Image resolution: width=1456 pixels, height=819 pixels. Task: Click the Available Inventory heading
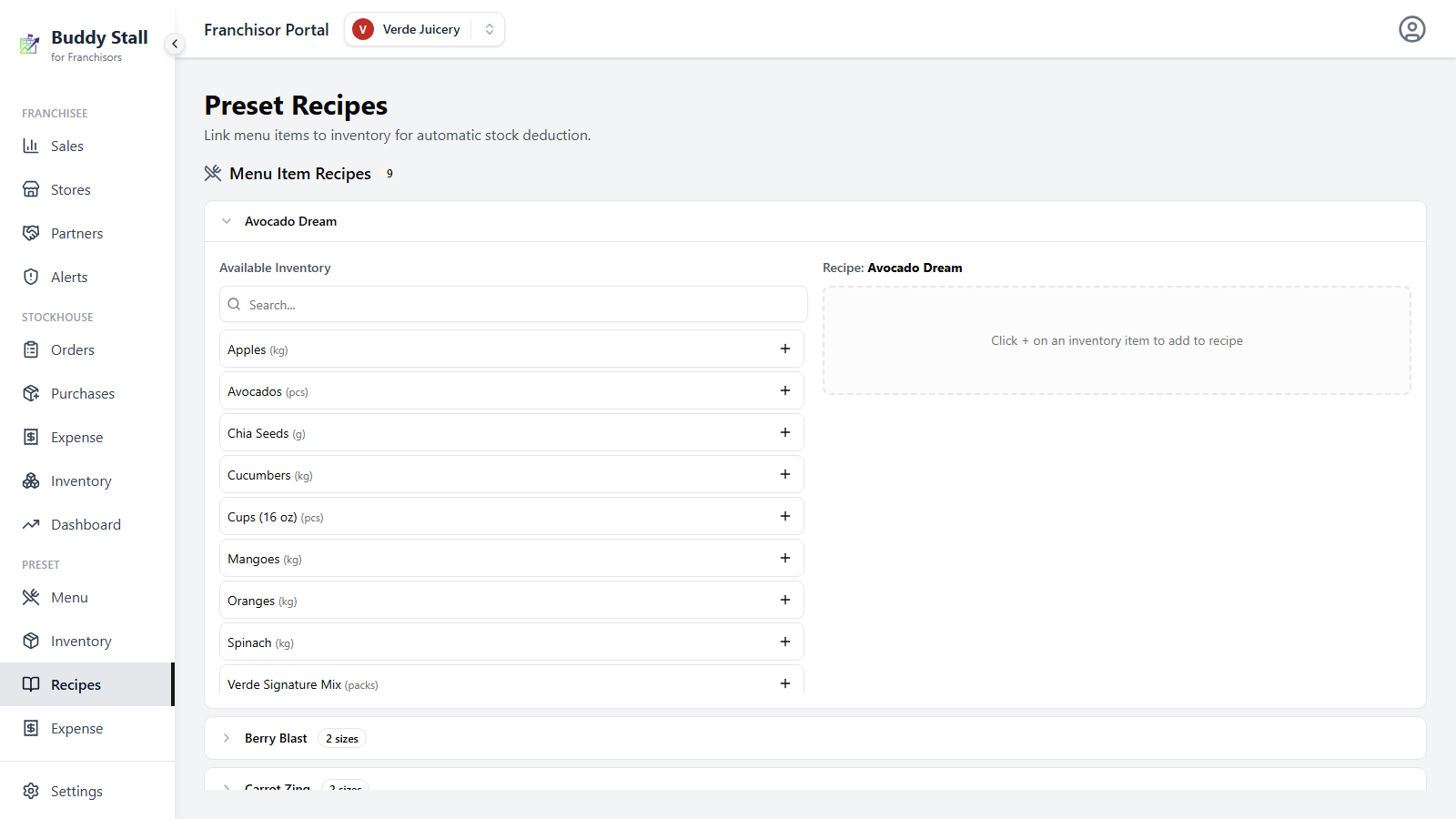[275, 268]
